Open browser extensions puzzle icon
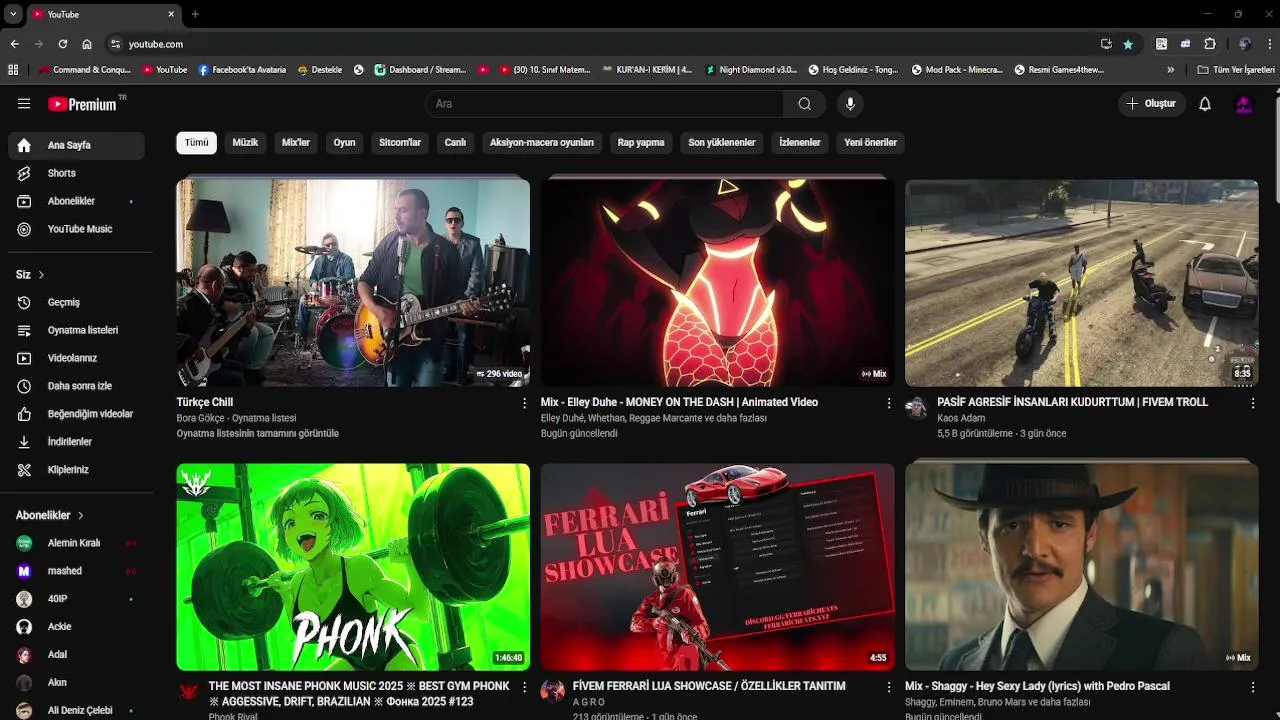 point(1210,44)
